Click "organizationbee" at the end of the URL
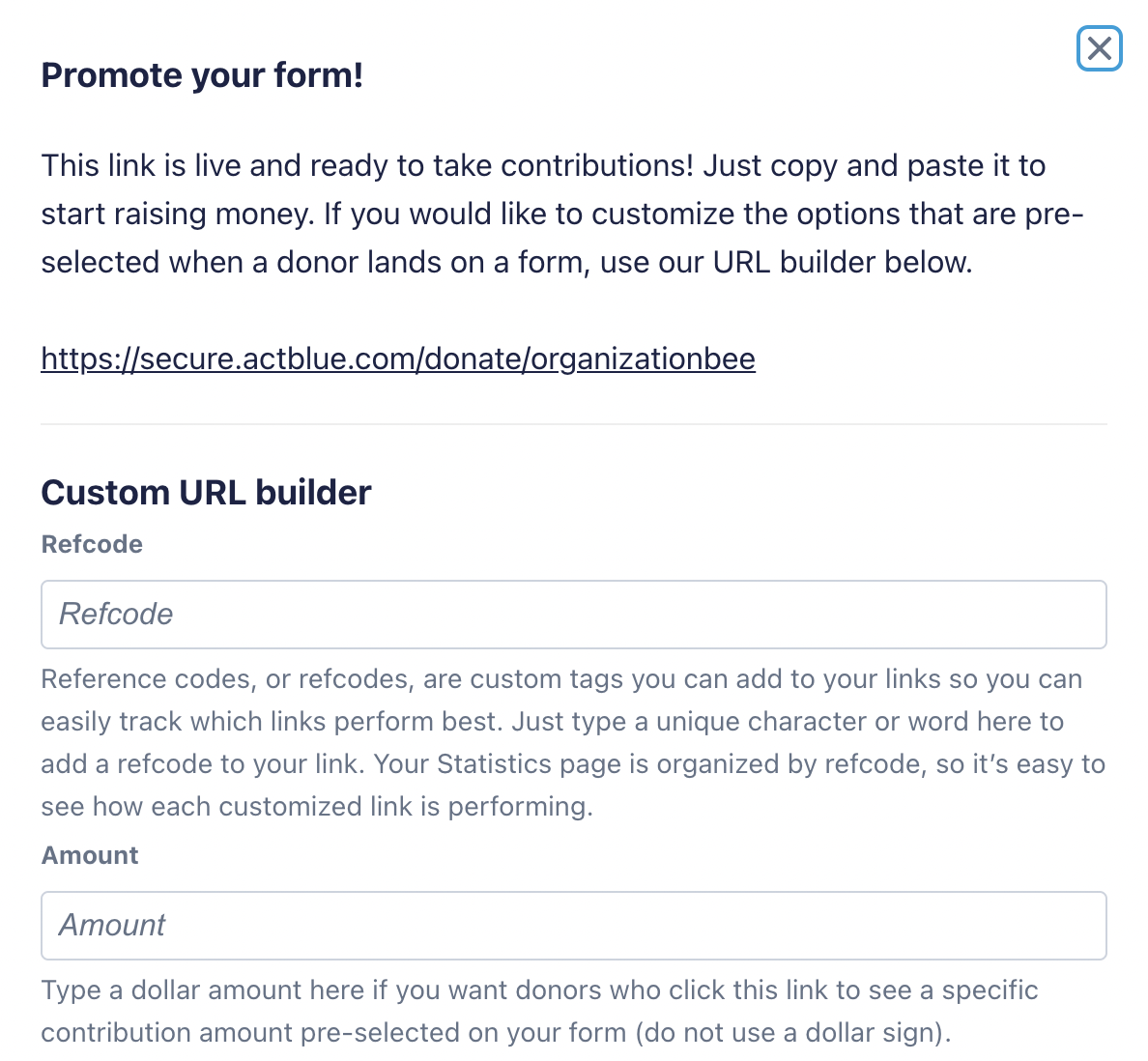 pos(643,358)
